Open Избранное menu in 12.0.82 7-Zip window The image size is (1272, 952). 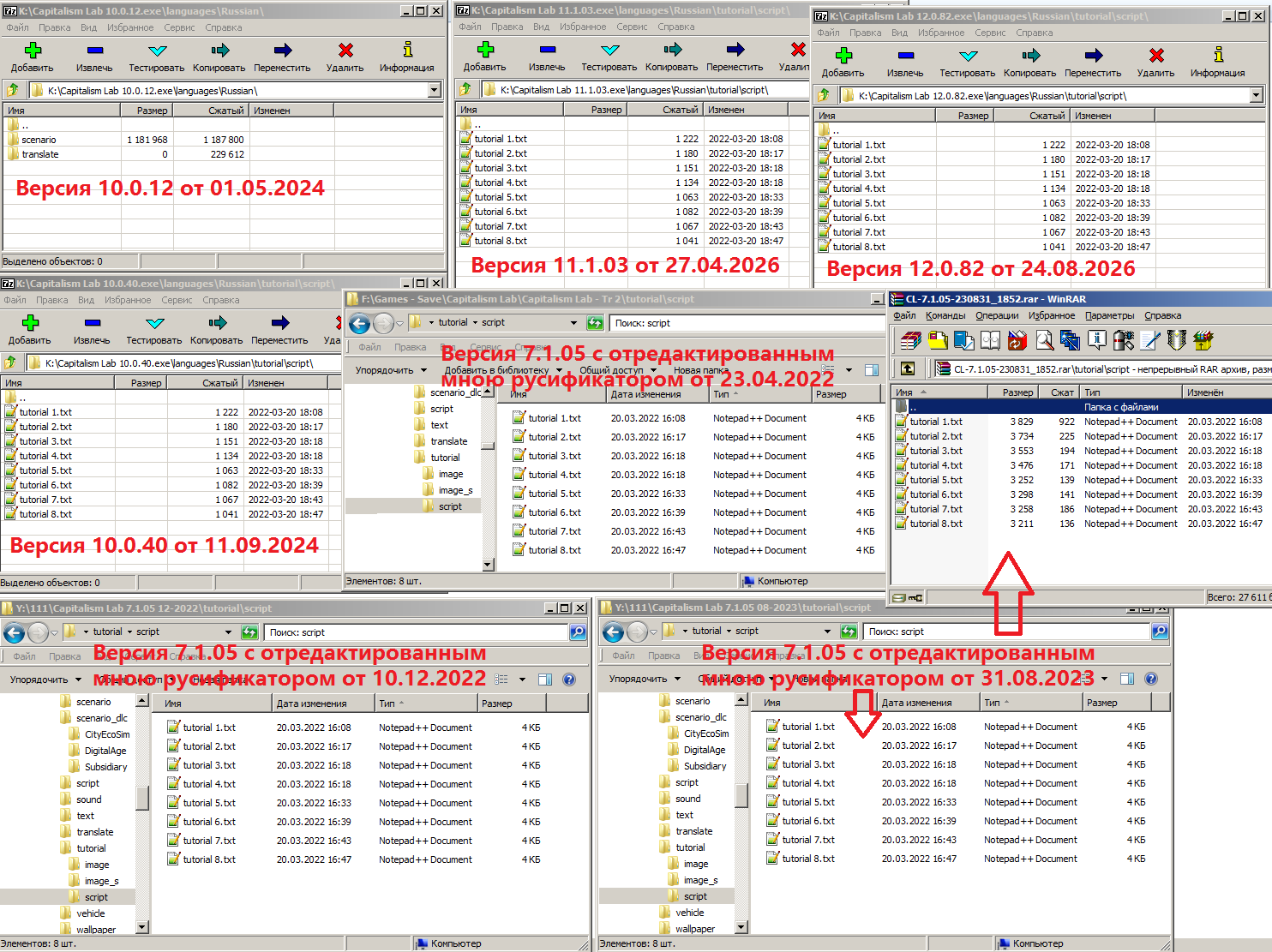click(x=941, y=33)
